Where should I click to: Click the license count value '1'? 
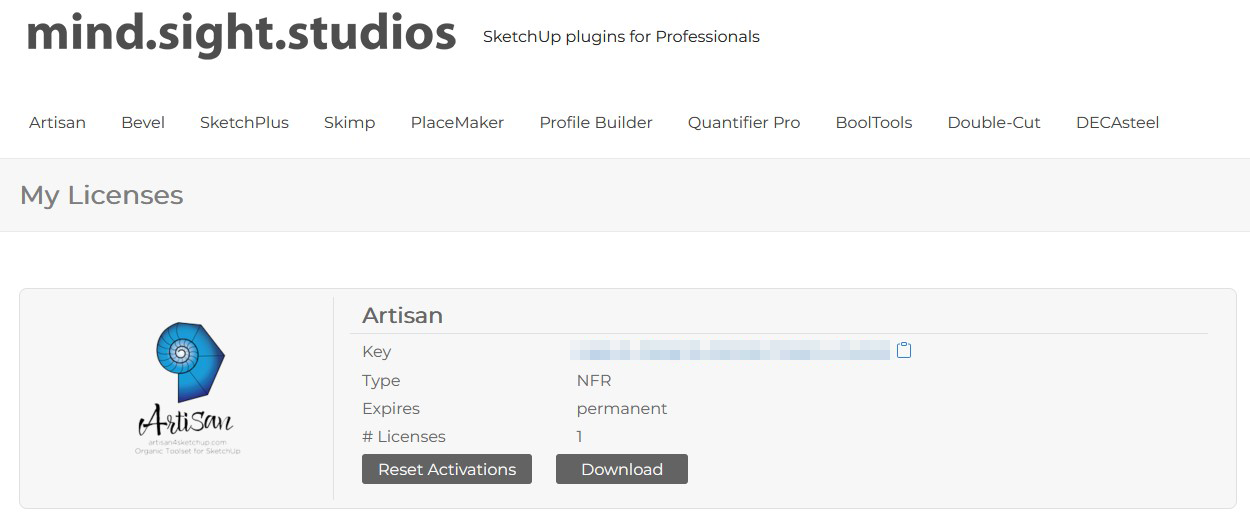(579, 437)
